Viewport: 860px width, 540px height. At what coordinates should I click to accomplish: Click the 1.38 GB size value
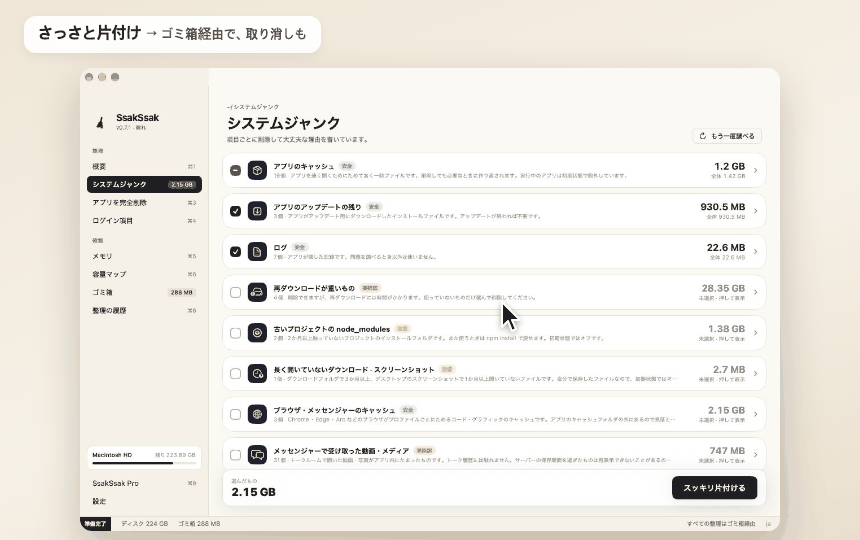(x=726, y=328)
